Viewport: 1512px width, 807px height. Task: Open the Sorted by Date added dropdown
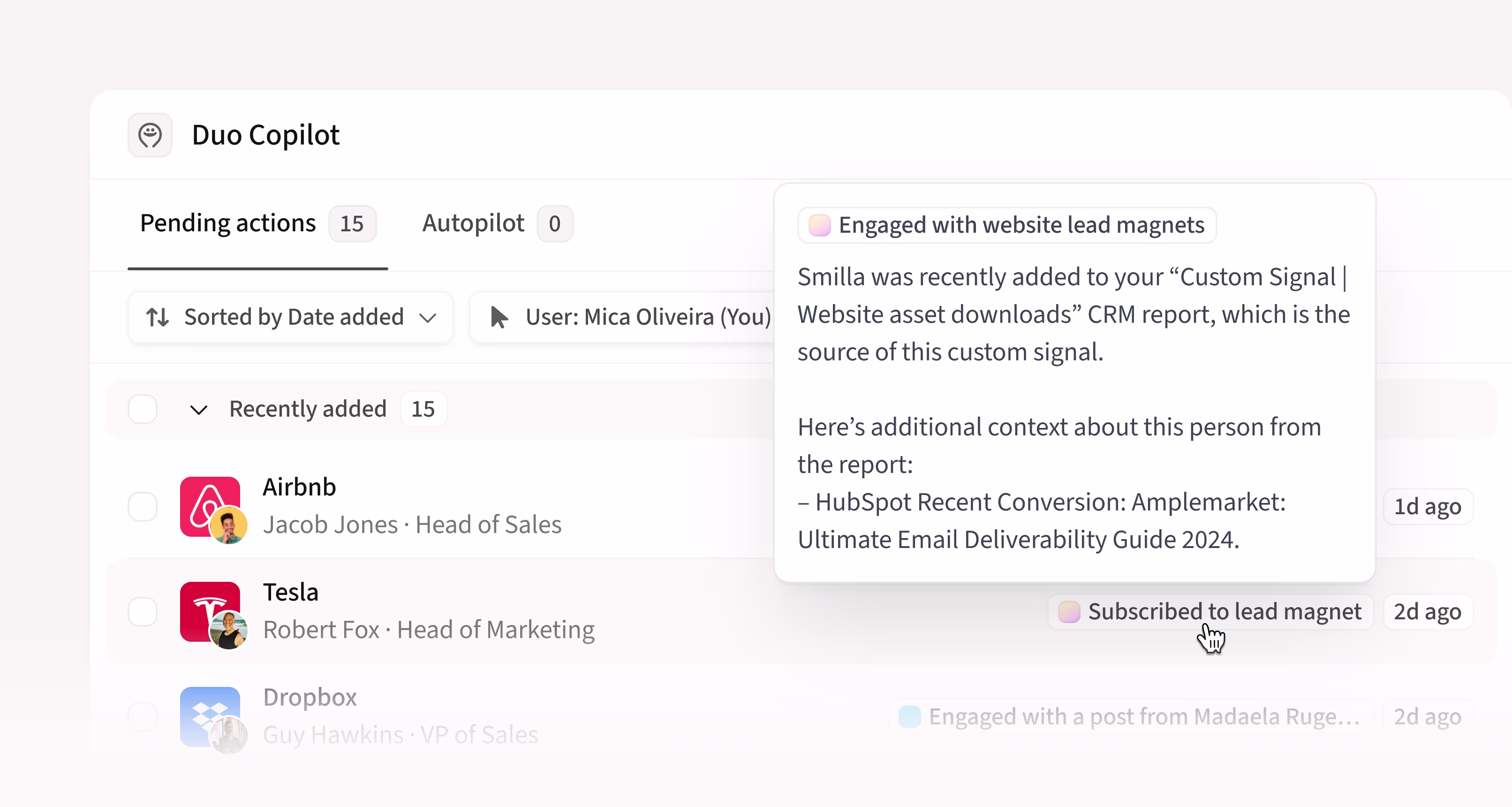point(291,317)
